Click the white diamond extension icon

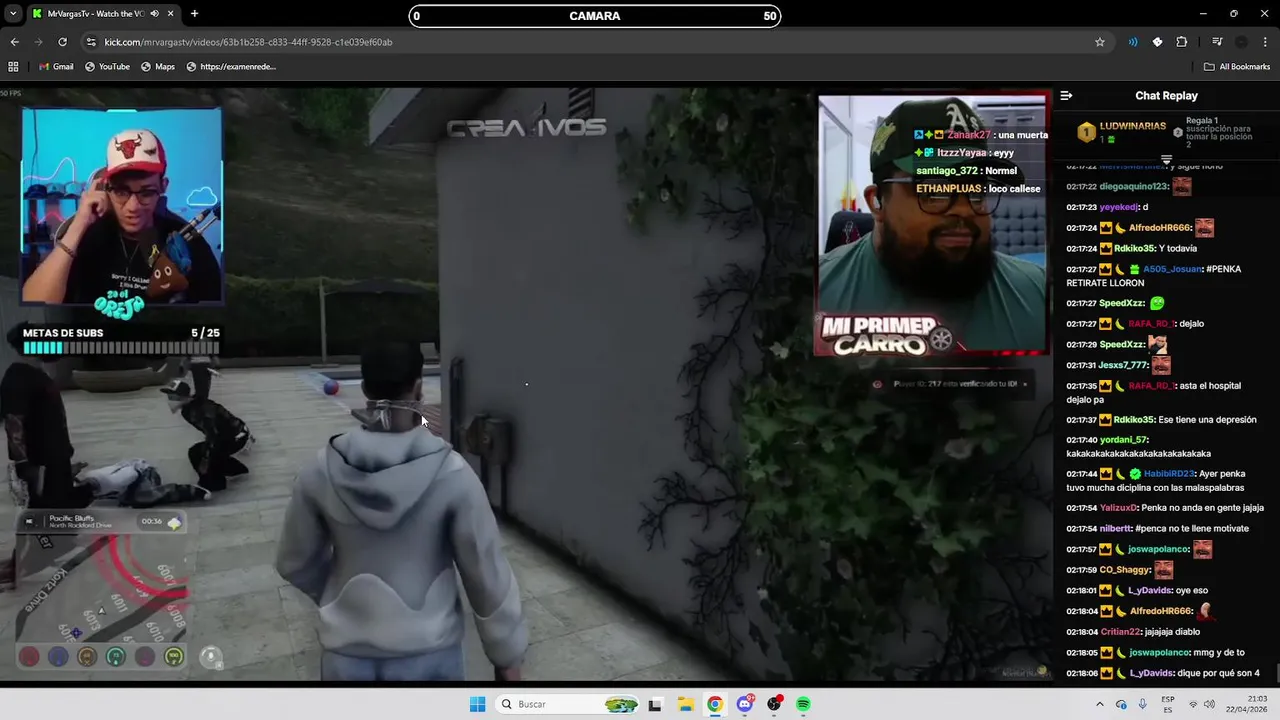(x=1157, y=42)
